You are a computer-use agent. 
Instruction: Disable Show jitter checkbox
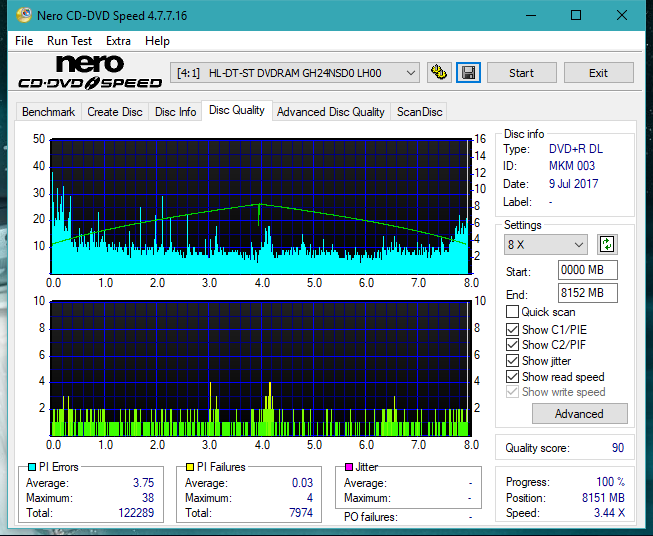(512, 361)
